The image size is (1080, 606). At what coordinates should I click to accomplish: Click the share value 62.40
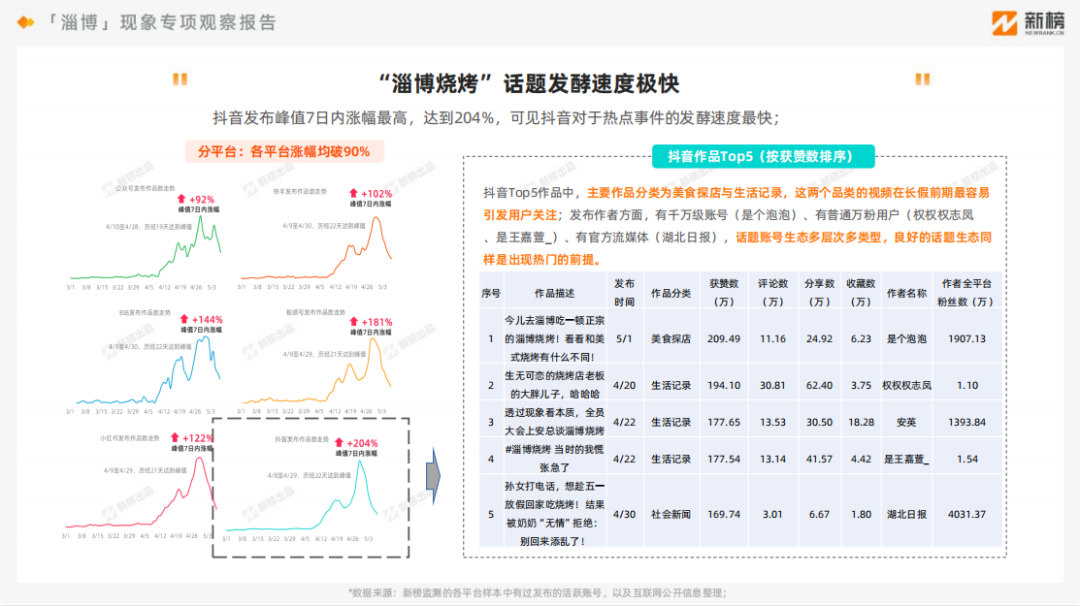click(819, 385)
